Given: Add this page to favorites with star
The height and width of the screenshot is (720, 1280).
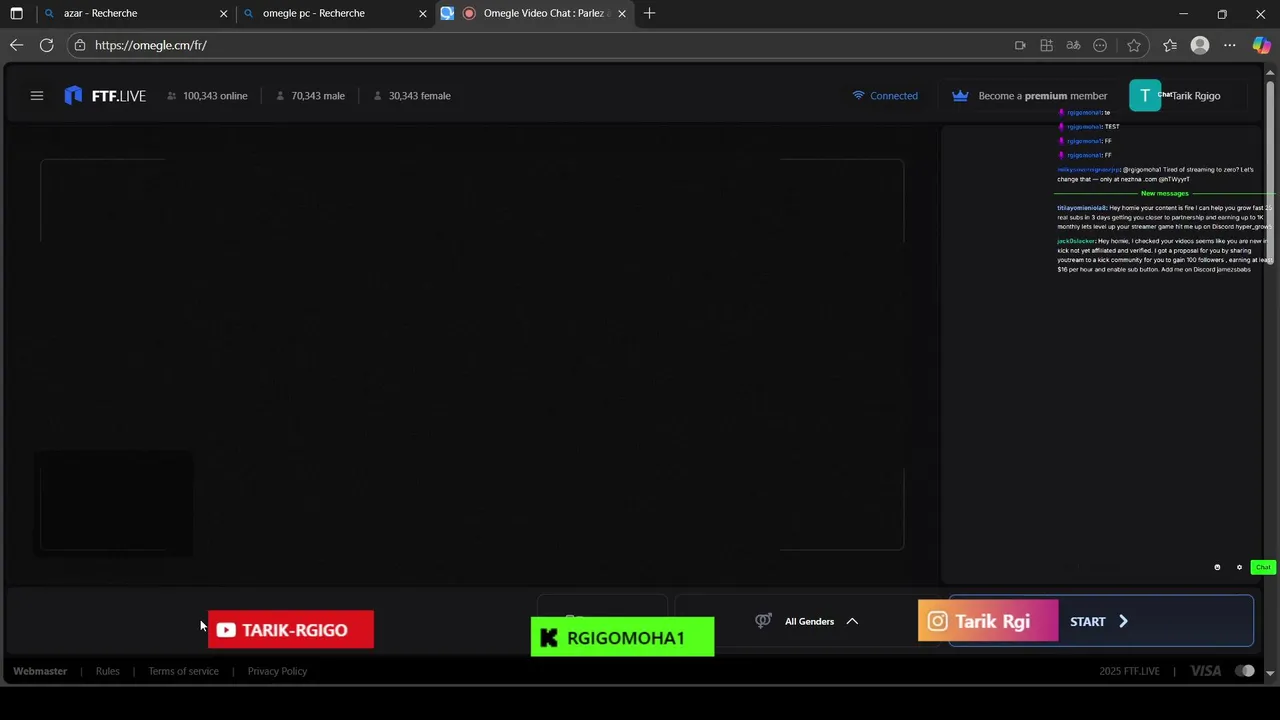Looking at the screenshot, I should (1133, 45).
